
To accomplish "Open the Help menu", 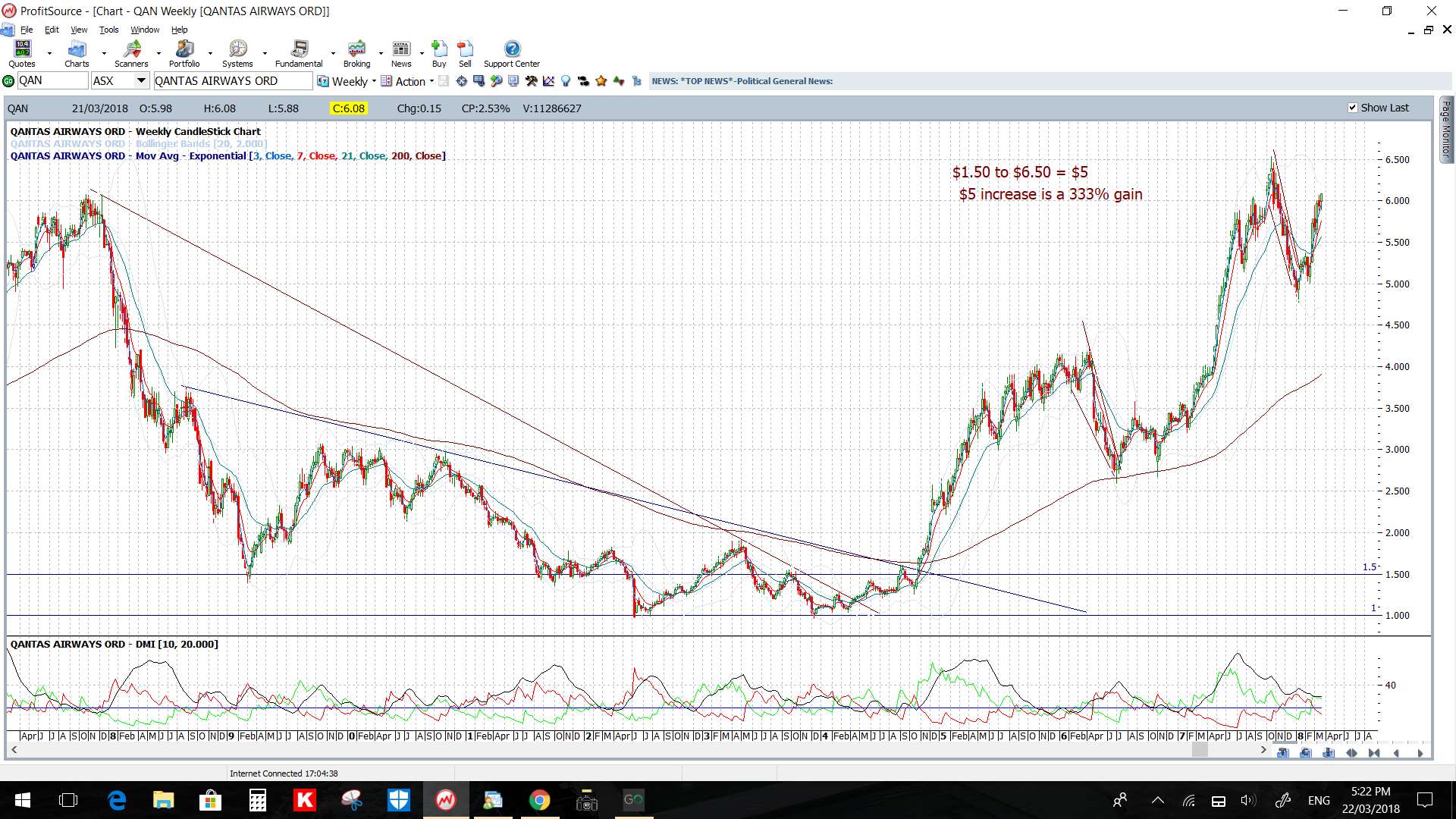I will click(x=179, y=30).
